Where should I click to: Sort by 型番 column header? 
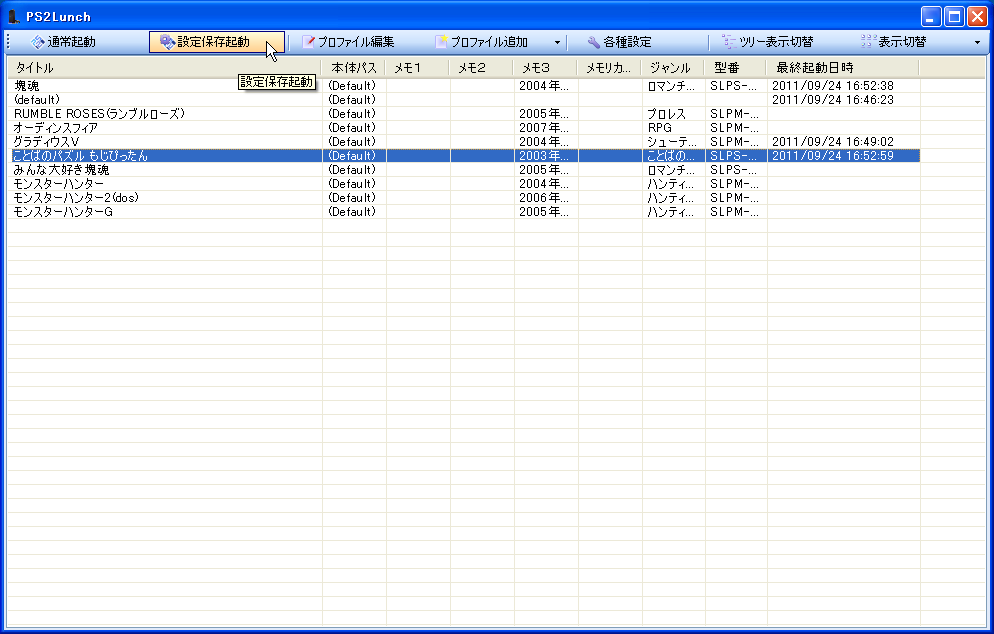[x=735, y=67]
